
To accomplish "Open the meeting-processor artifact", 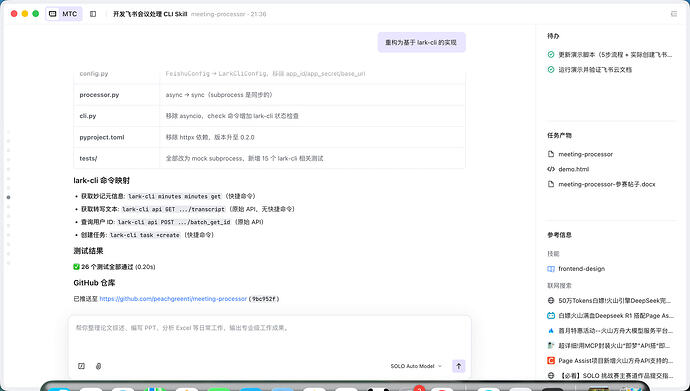I will coord(585,154).
